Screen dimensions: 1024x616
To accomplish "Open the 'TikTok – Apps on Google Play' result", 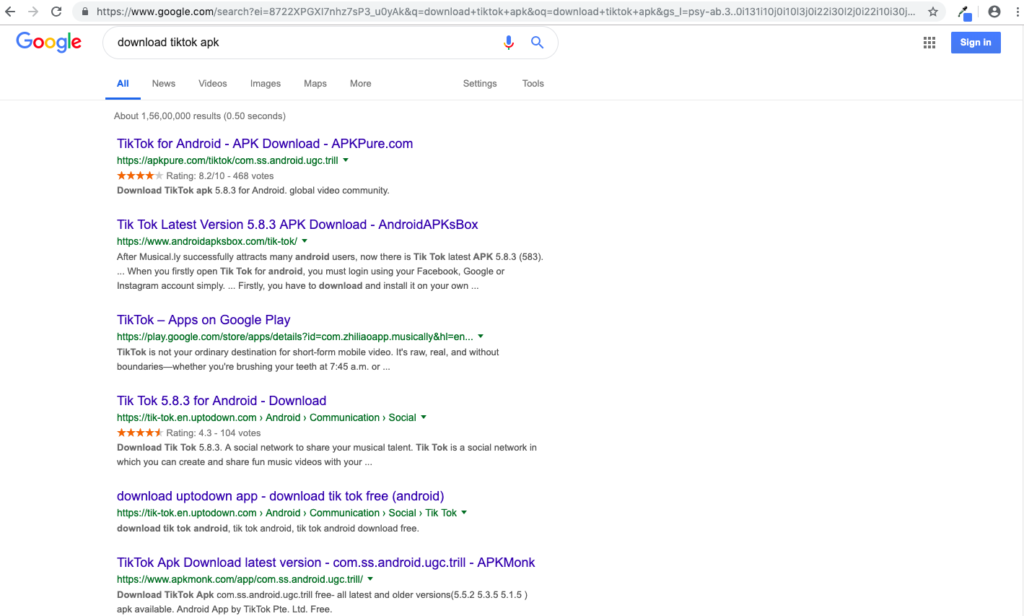I will [x=203, y=320].
